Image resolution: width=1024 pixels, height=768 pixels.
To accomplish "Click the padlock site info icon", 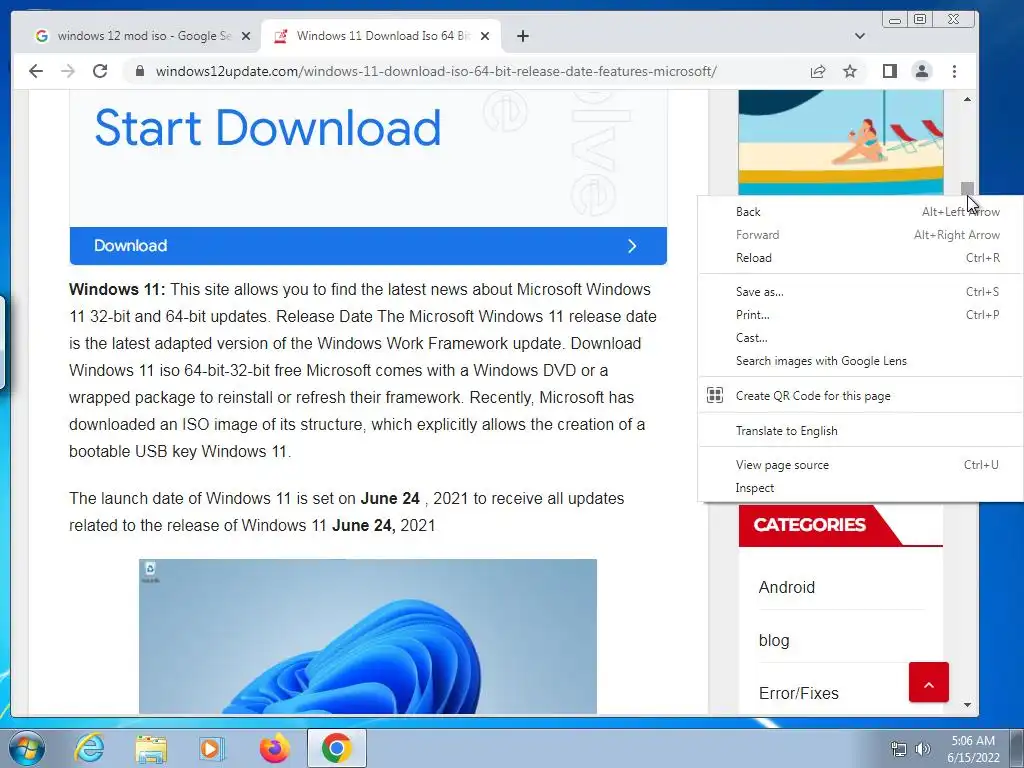I will pos(139,71).
